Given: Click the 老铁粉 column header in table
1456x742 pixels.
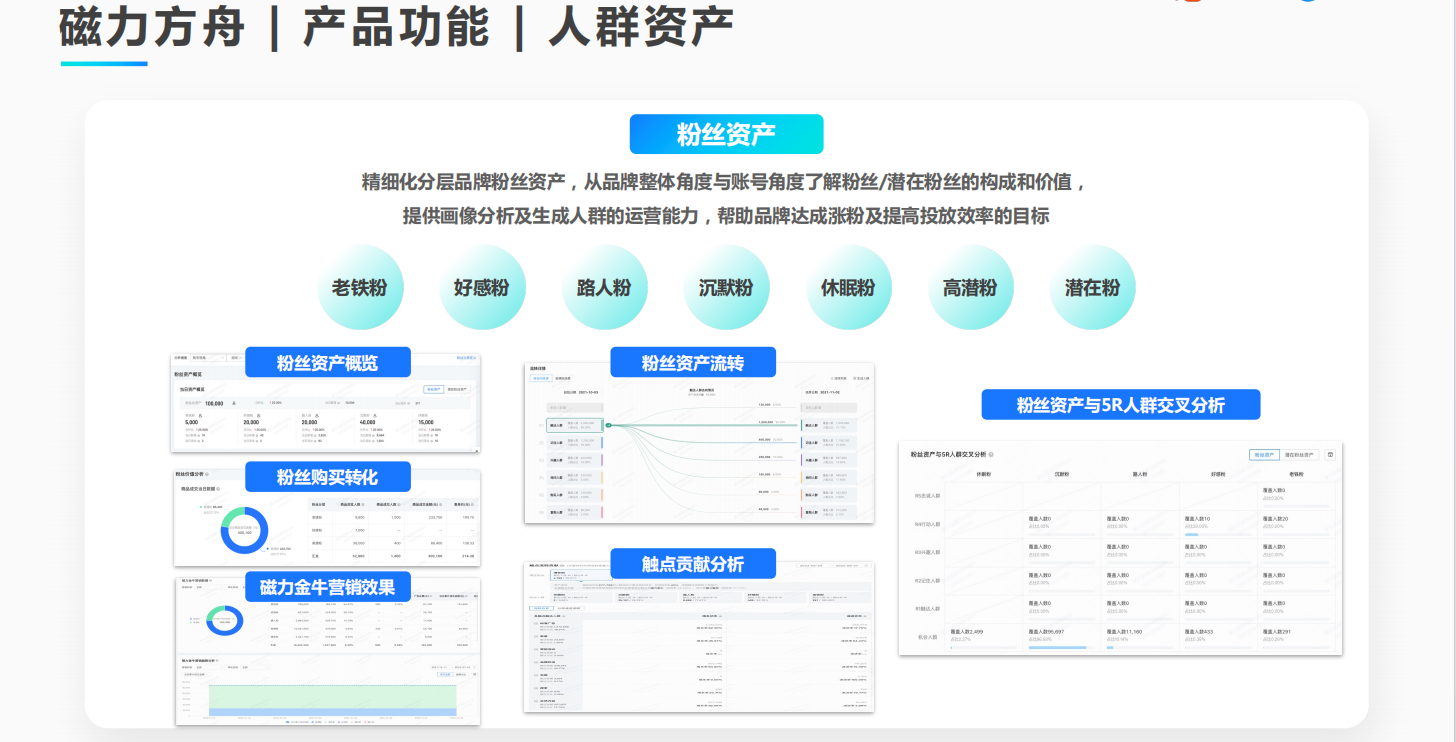Looking at the screenshot, I should pos(1296,475).
